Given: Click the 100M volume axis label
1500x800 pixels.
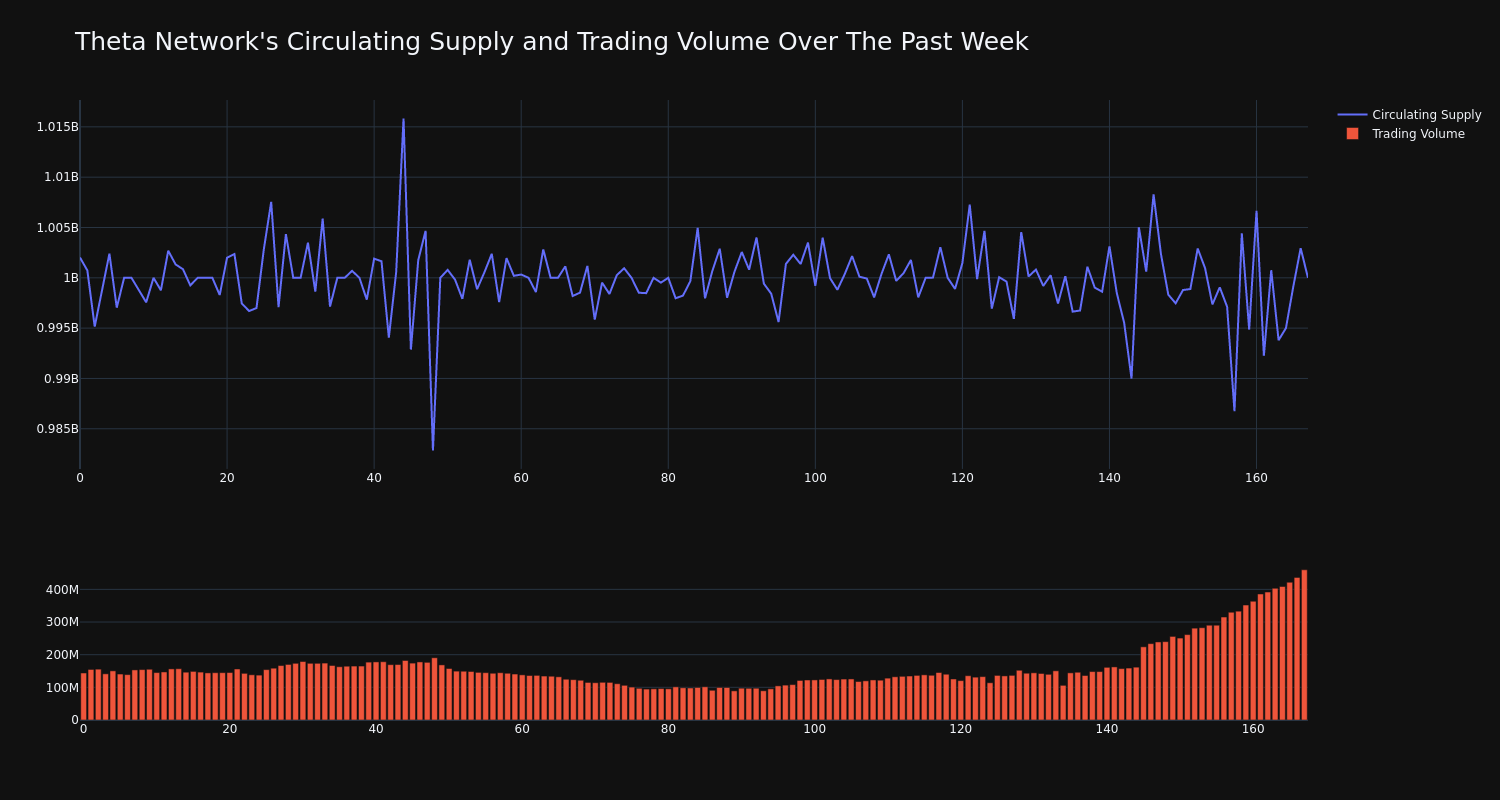Looking at the screenshot, I should point(62,688).
